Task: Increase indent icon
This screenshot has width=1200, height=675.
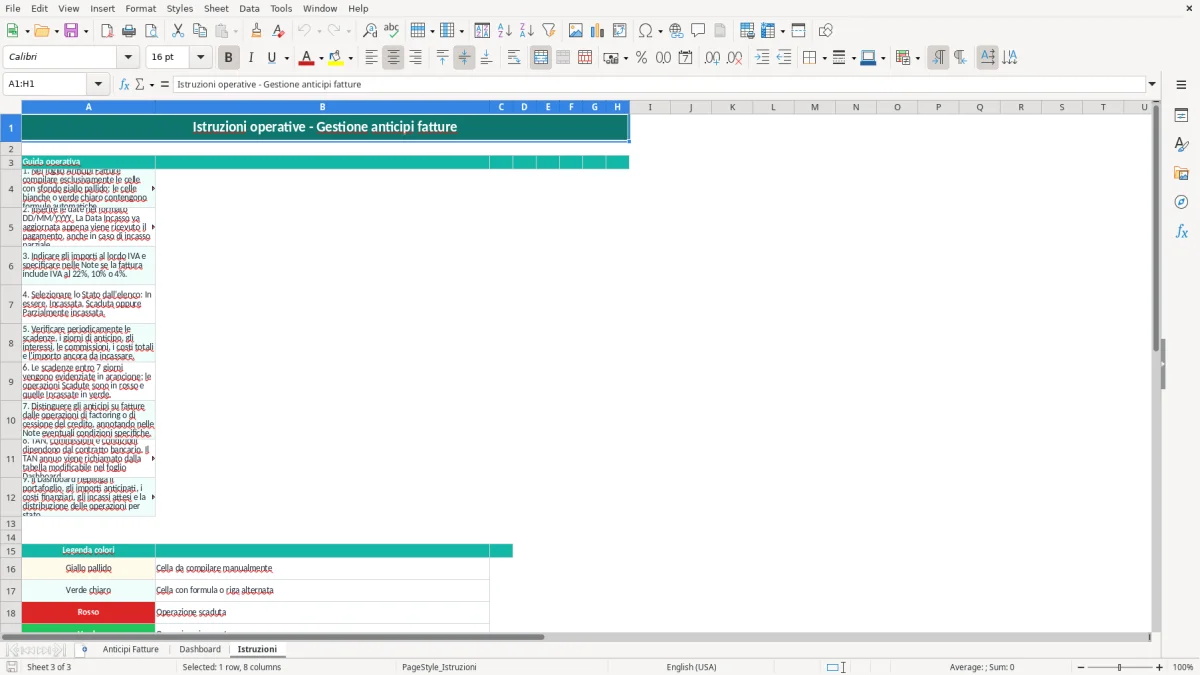Action: (762, 58)
